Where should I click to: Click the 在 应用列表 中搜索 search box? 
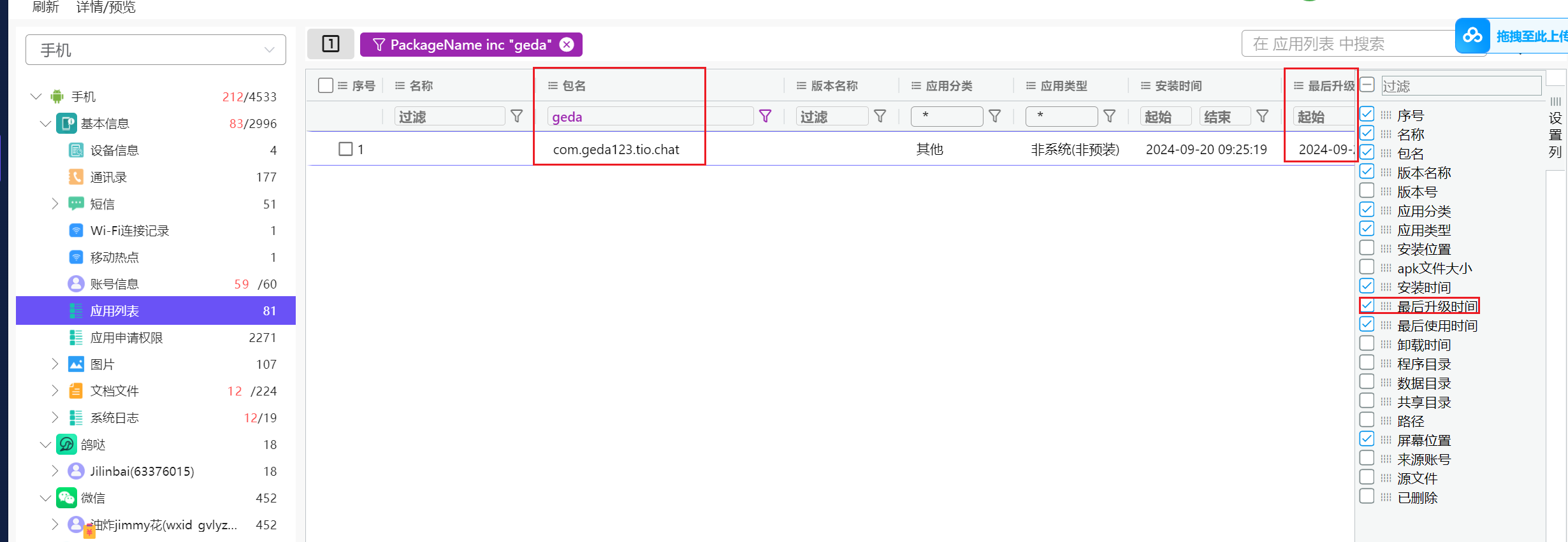pos(1345,44)
